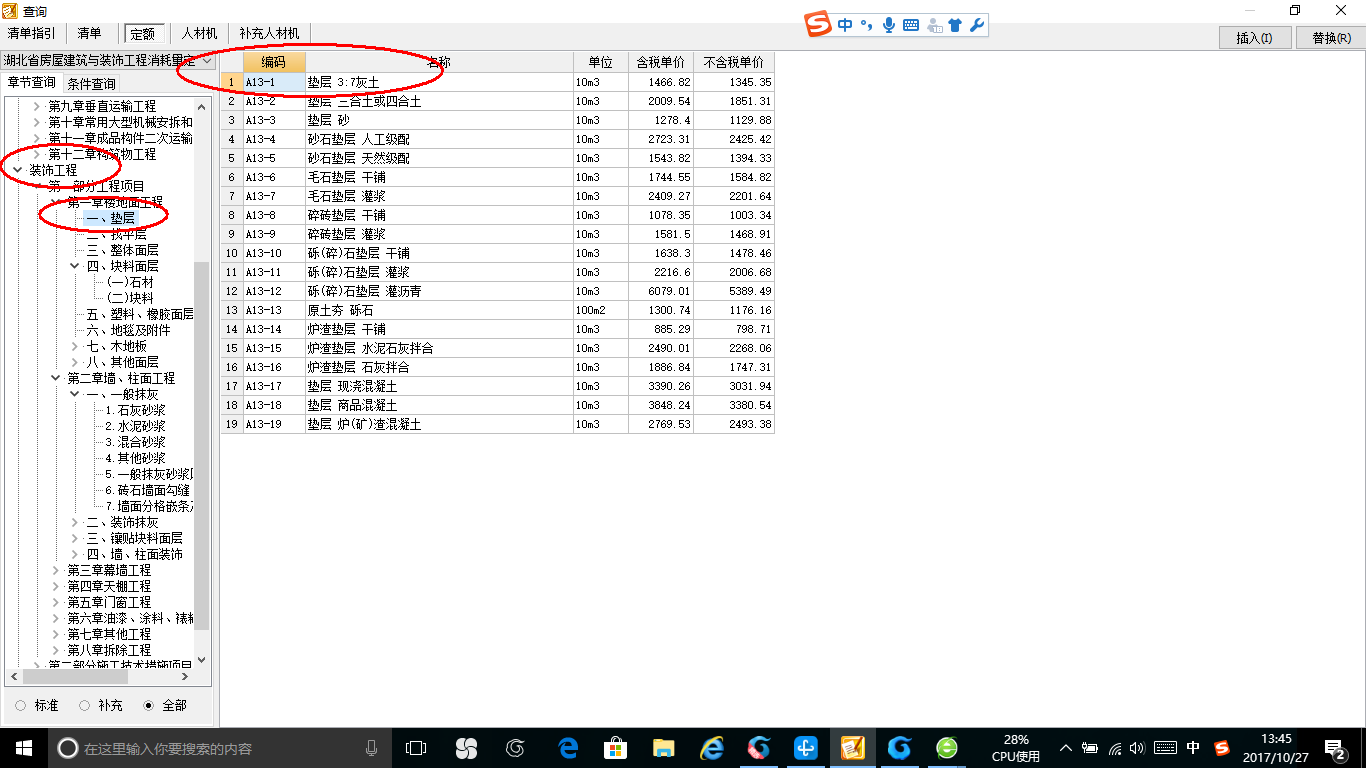This screenshot has width=1366, height=768.
Task: Open Internet Explorer from the taskbar
Action: 711,748
